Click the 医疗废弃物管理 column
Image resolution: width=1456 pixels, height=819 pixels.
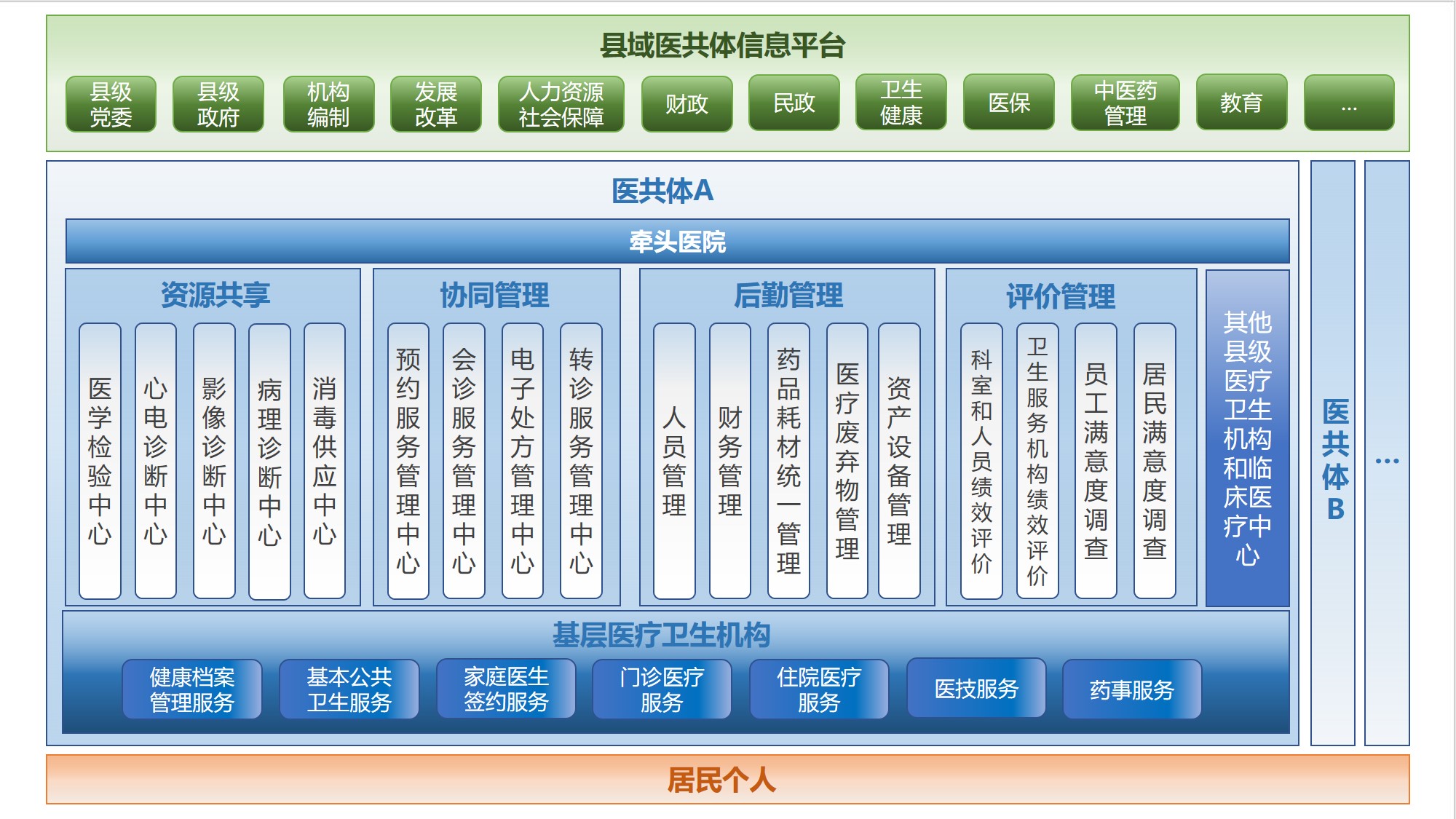coord(847,461)
